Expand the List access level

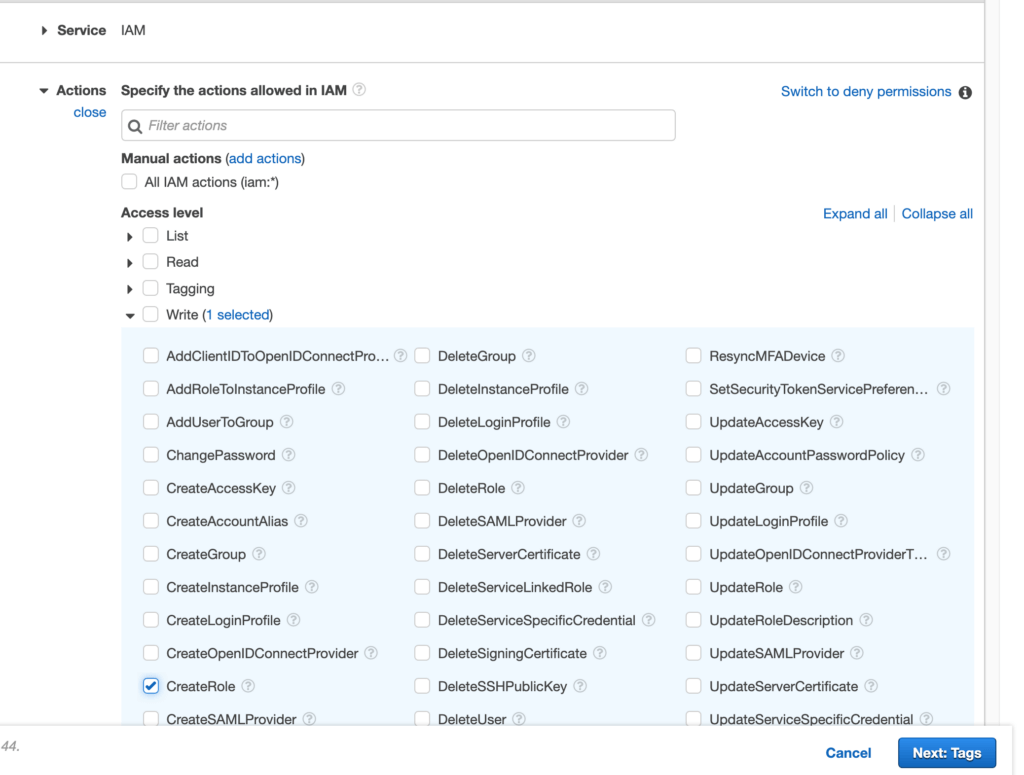pyautogui.click(x=129, y=237)
